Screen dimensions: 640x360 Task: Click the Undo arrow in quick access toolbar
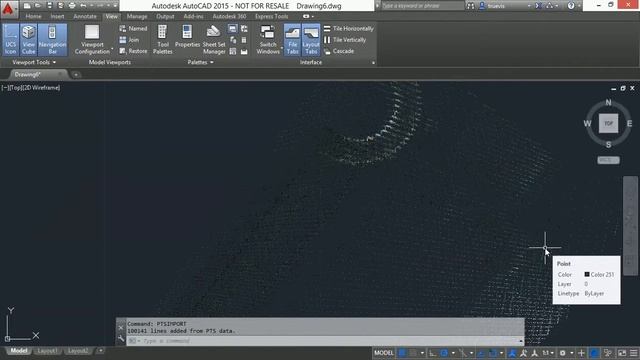83,6
